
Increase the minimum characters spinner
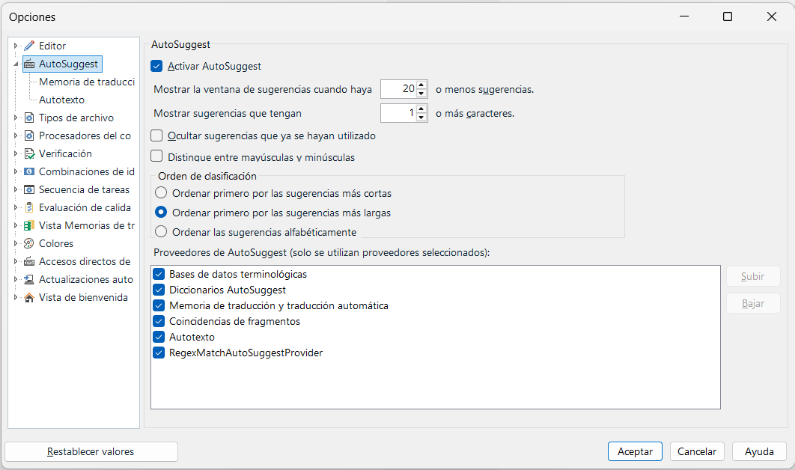click(421, 109)
